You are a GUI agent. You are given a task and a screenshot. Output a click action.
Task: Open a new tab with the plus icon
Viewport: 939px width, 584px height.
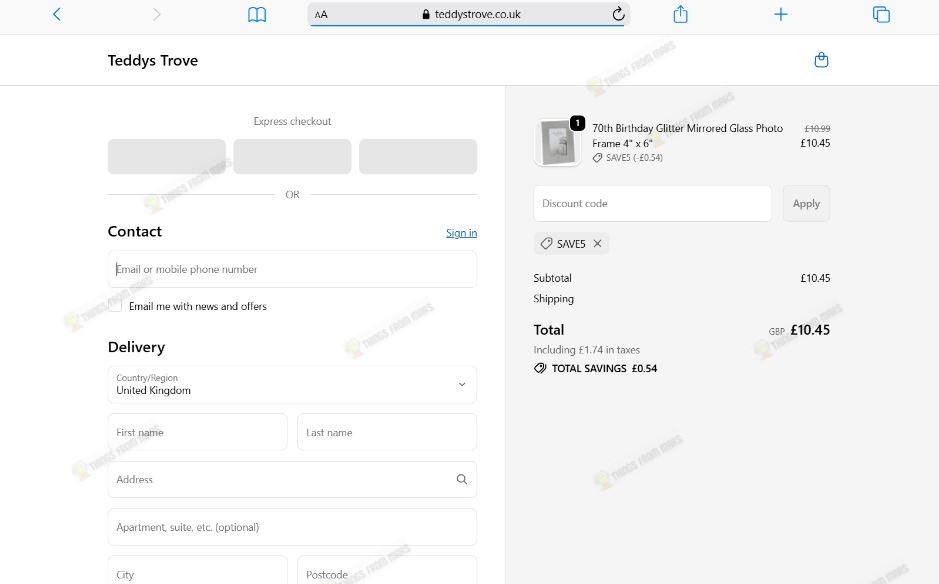point(781,14)
